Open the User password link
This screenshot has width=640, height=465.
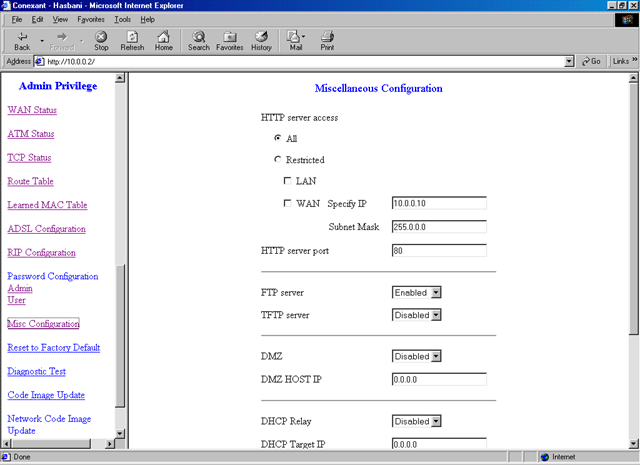[x=16, y=300]
